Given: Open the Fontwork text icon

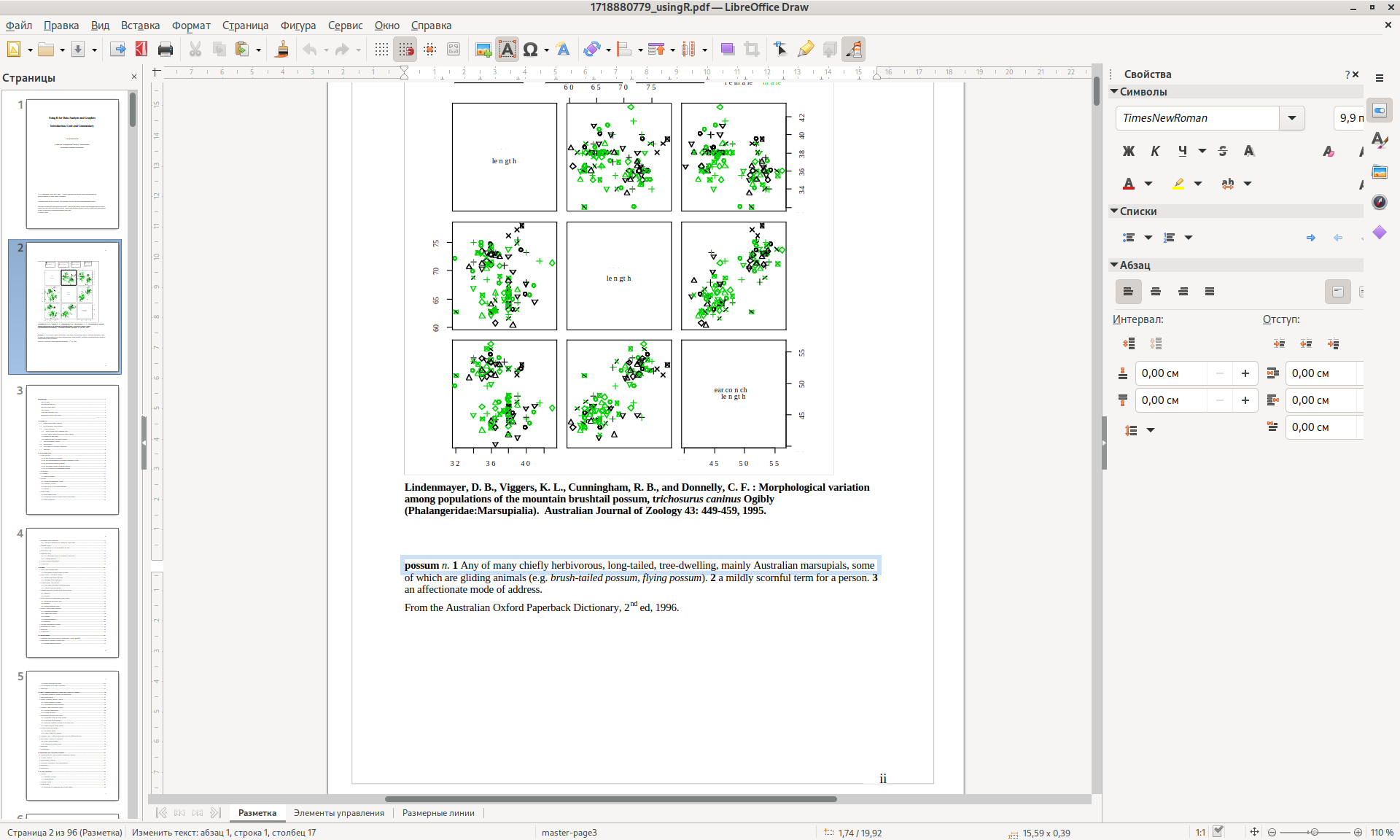Looking at the screenshot, I should (x=563, y=49).
